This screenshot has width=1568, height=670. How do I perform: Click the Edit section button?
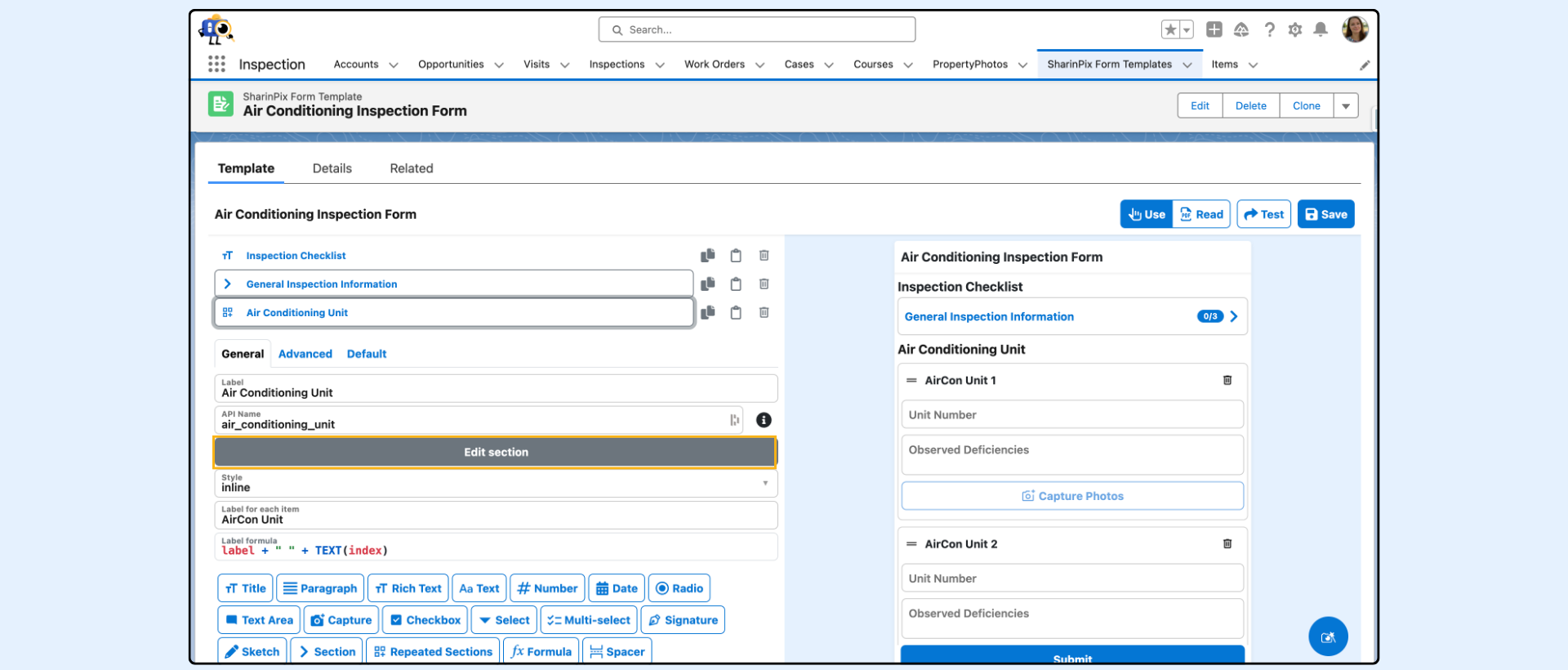495,453
